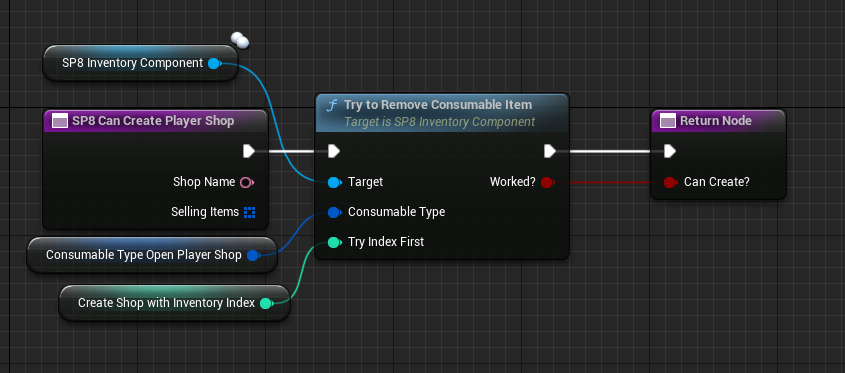The width and height of the screenshot is (845, 373).
Task: Select the SP8 Inventory Component variable node
Action: coord(140,63)
